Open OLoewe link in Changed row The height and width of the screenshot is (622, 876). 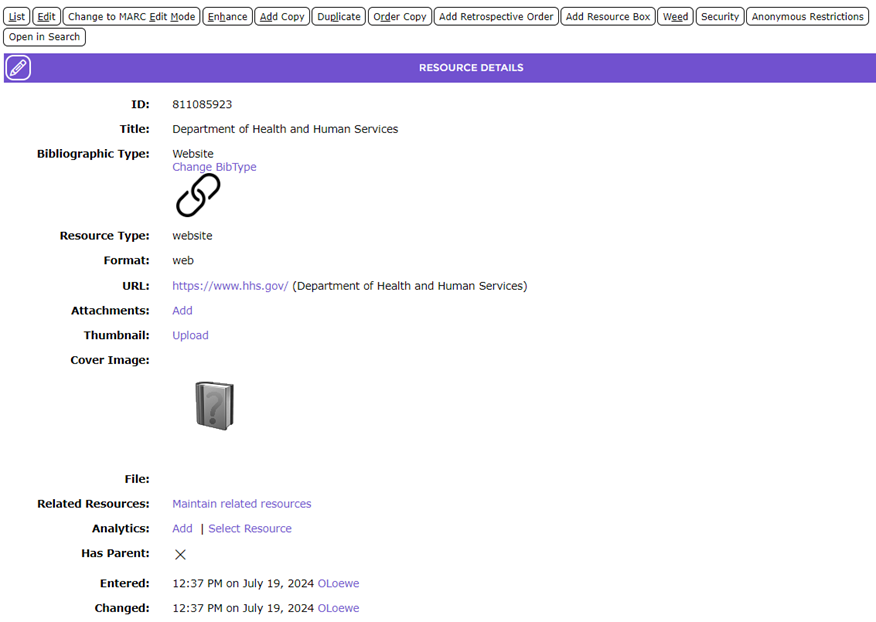(x=338, y=608)
